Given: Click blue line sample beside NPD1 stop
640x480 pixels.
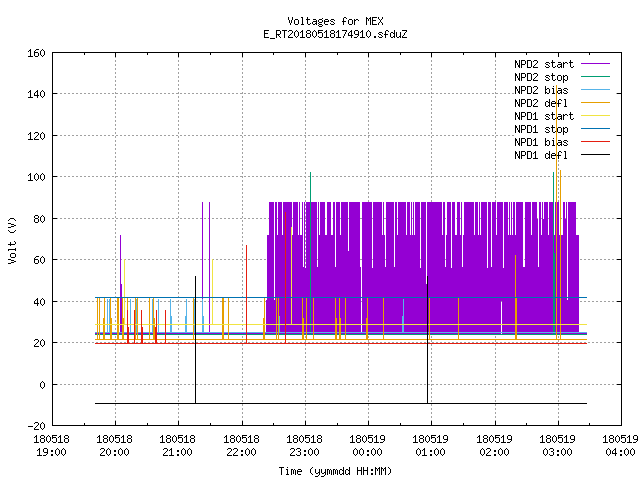Looking at the screenshot, I should 596,129.
